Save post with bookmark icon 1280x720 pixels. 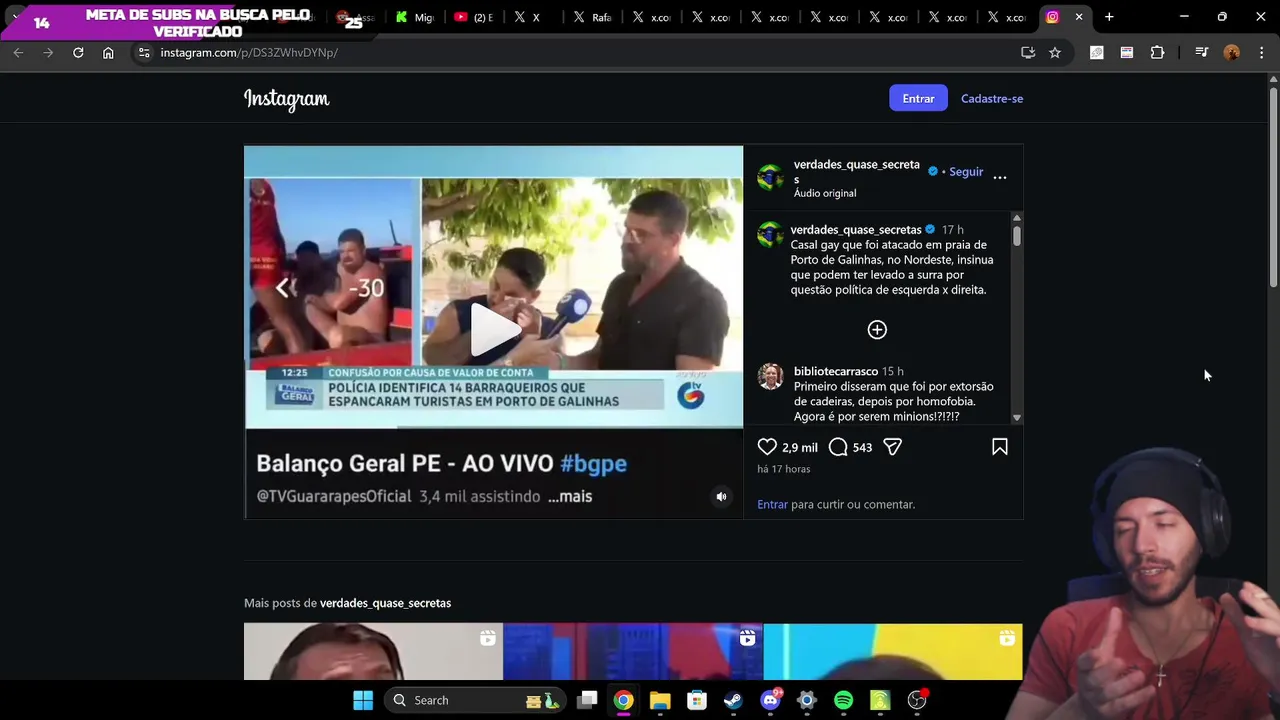pos(999,447)
